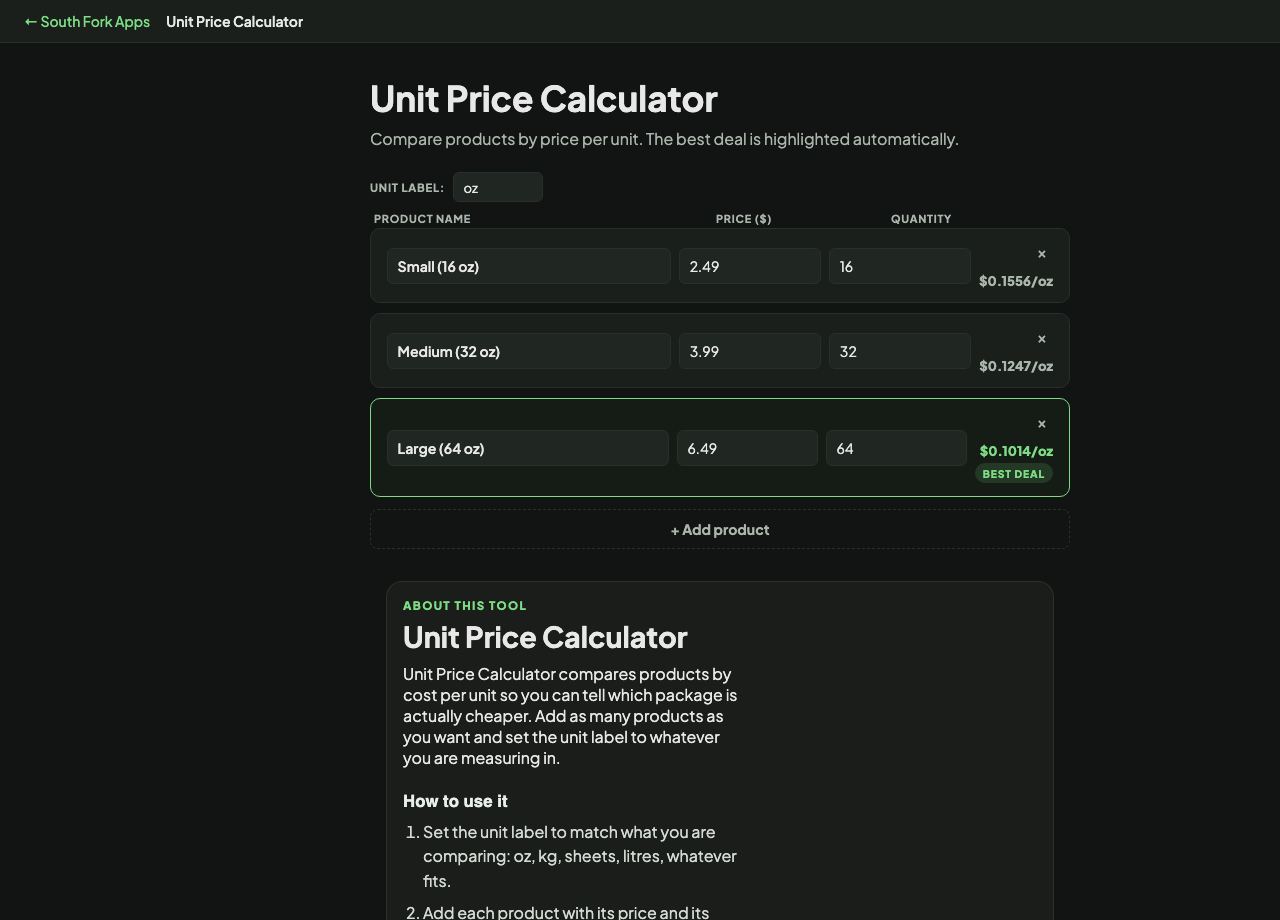This screenshot has width=1280, height=920.
Task: Edit the unit label field
Action: coord(498,187)
